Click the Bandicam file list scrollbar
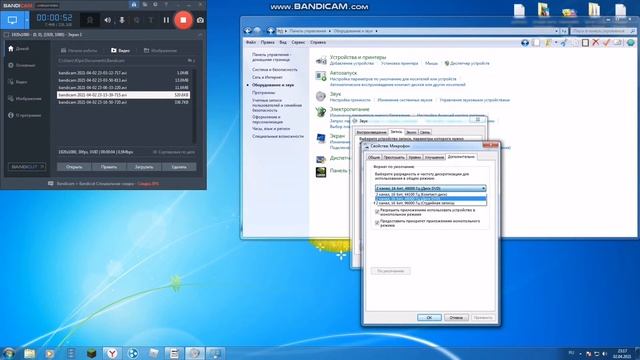The image size is (640, 360). 194,106
